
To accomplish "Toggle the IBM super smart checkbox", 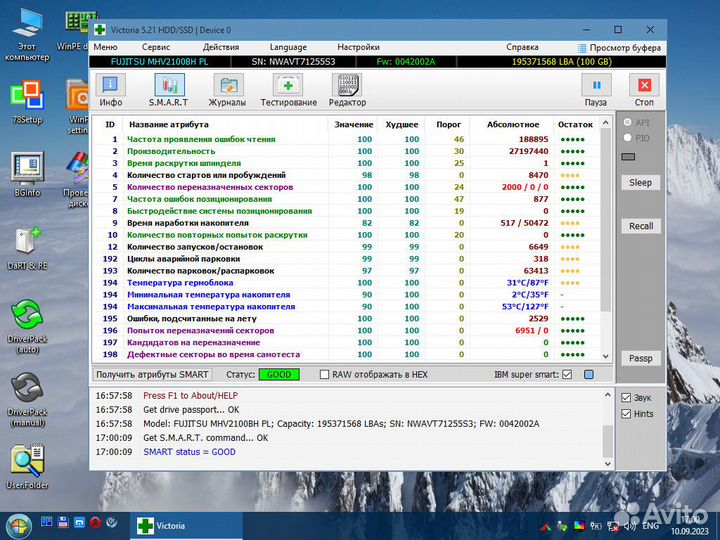I will click(567, 375).
